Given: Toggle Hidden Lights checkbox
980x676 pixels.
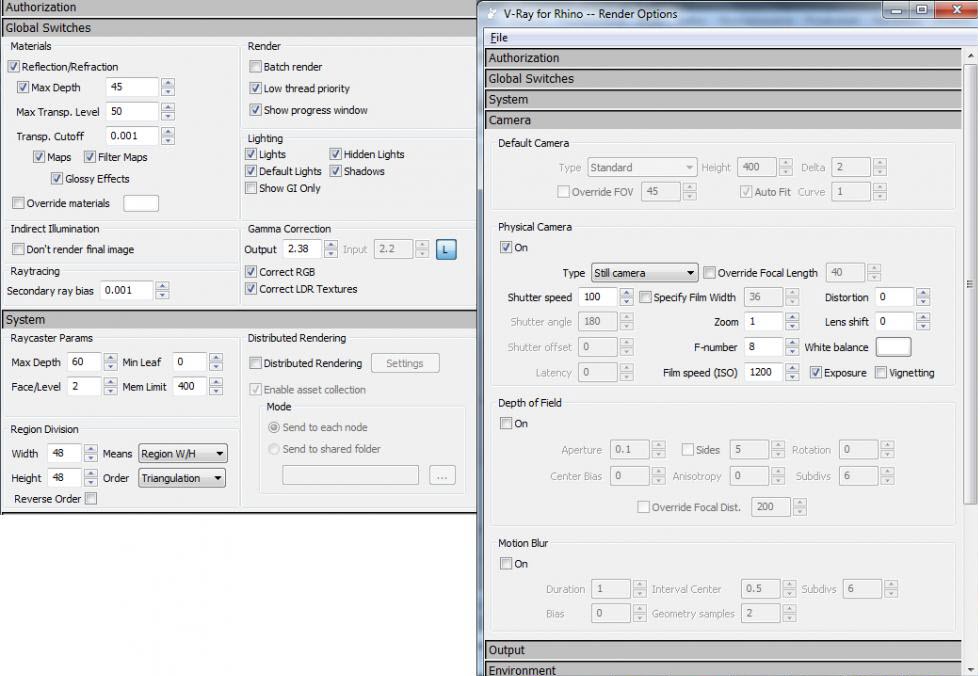Looking at the screenshot, I should pyautogui.click(x=336, y=154).
